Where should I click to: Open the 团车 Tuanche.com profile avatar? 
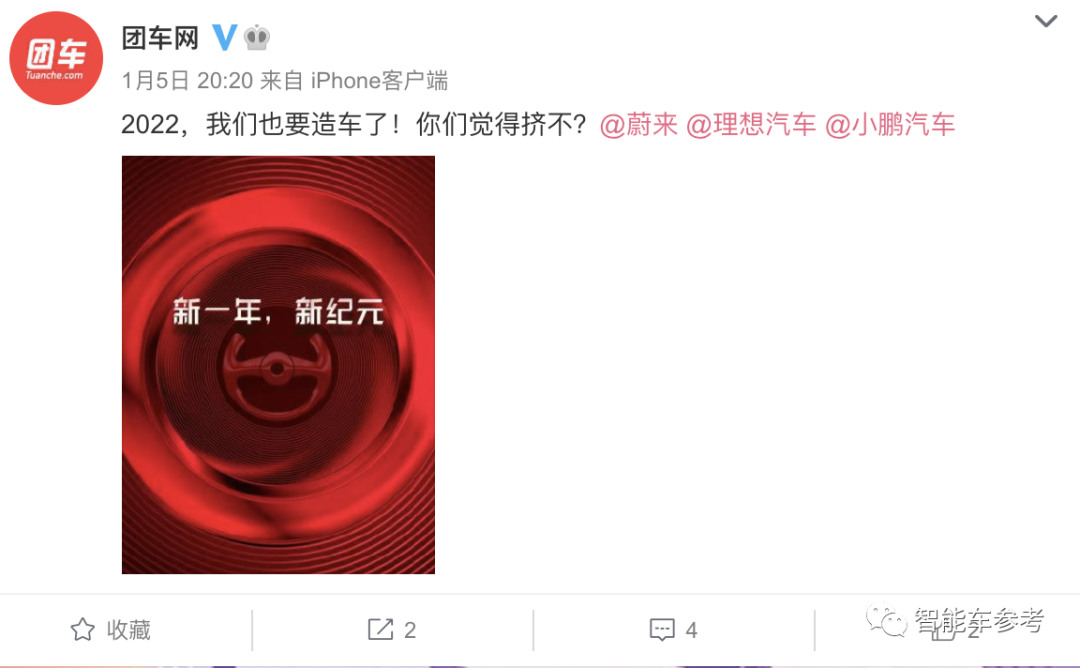[56, 58]
